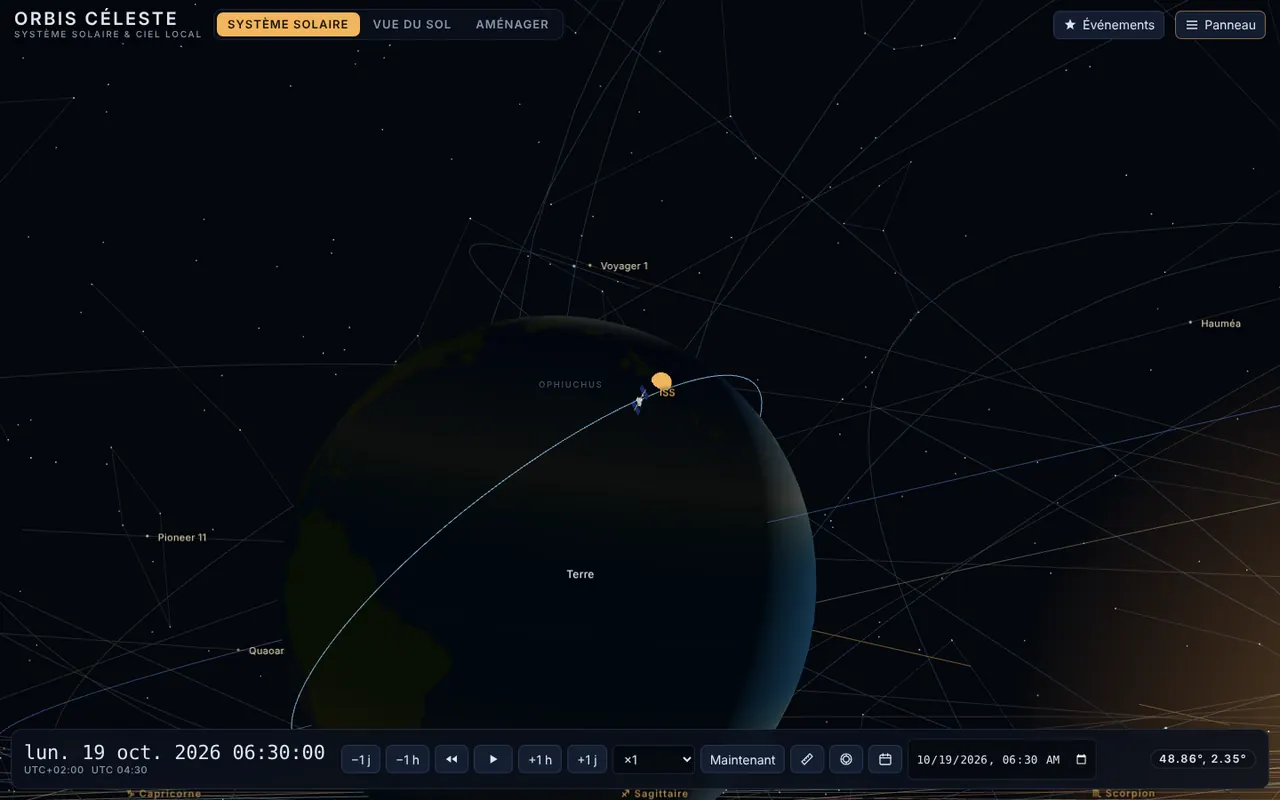Click the Orbis Céleste title
1280x800 pixels.
(x=96, y=18)
